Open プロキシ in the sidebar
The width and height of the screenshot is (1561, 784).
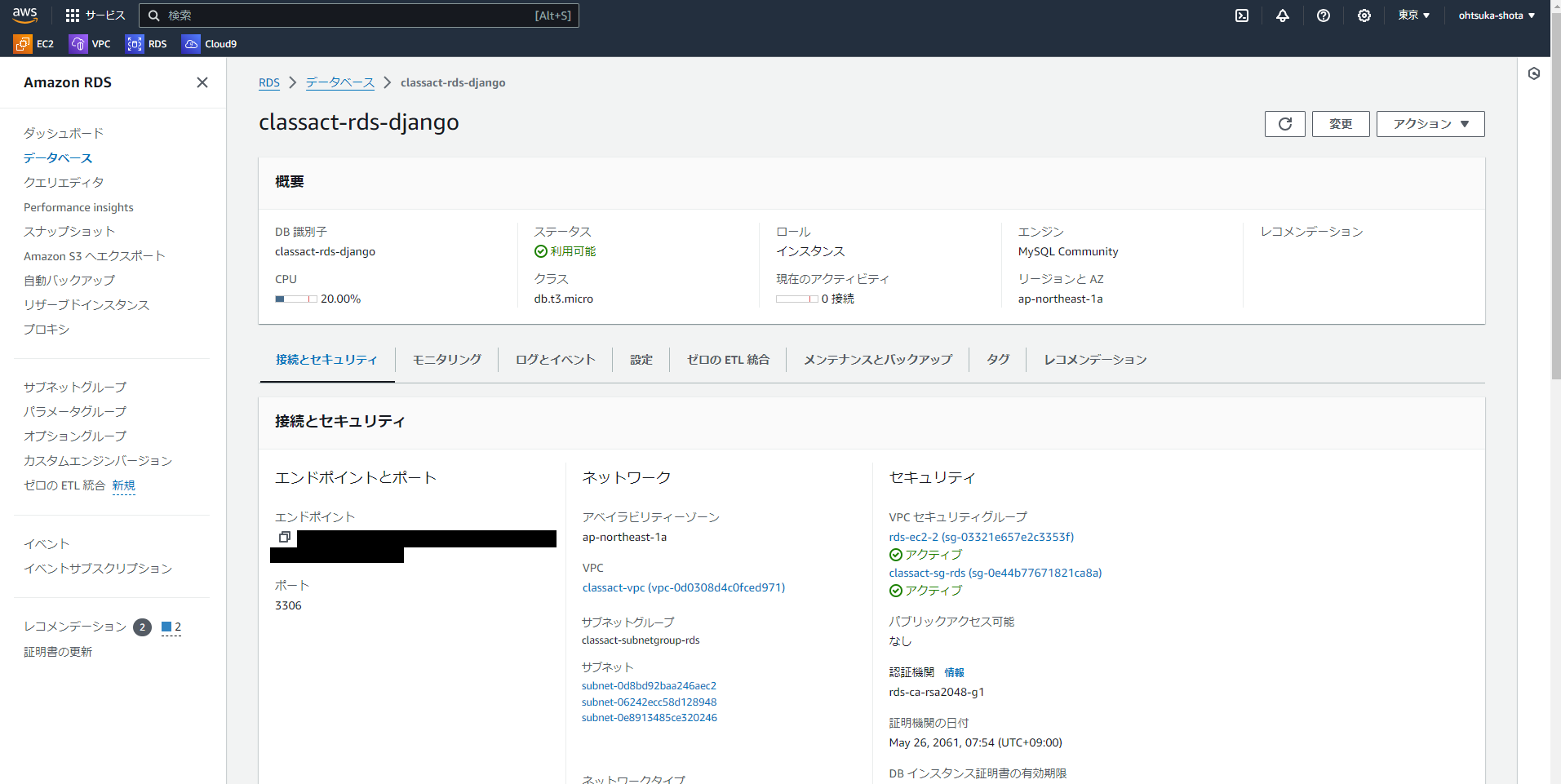[x=47, y=329]
